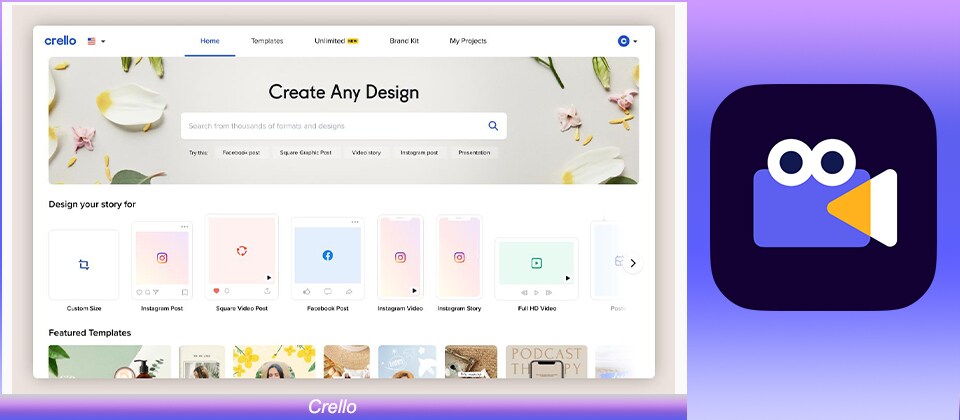Click comment icon on Facebook Post card
The width and height of the screenshot is (960, 420).
328,291
